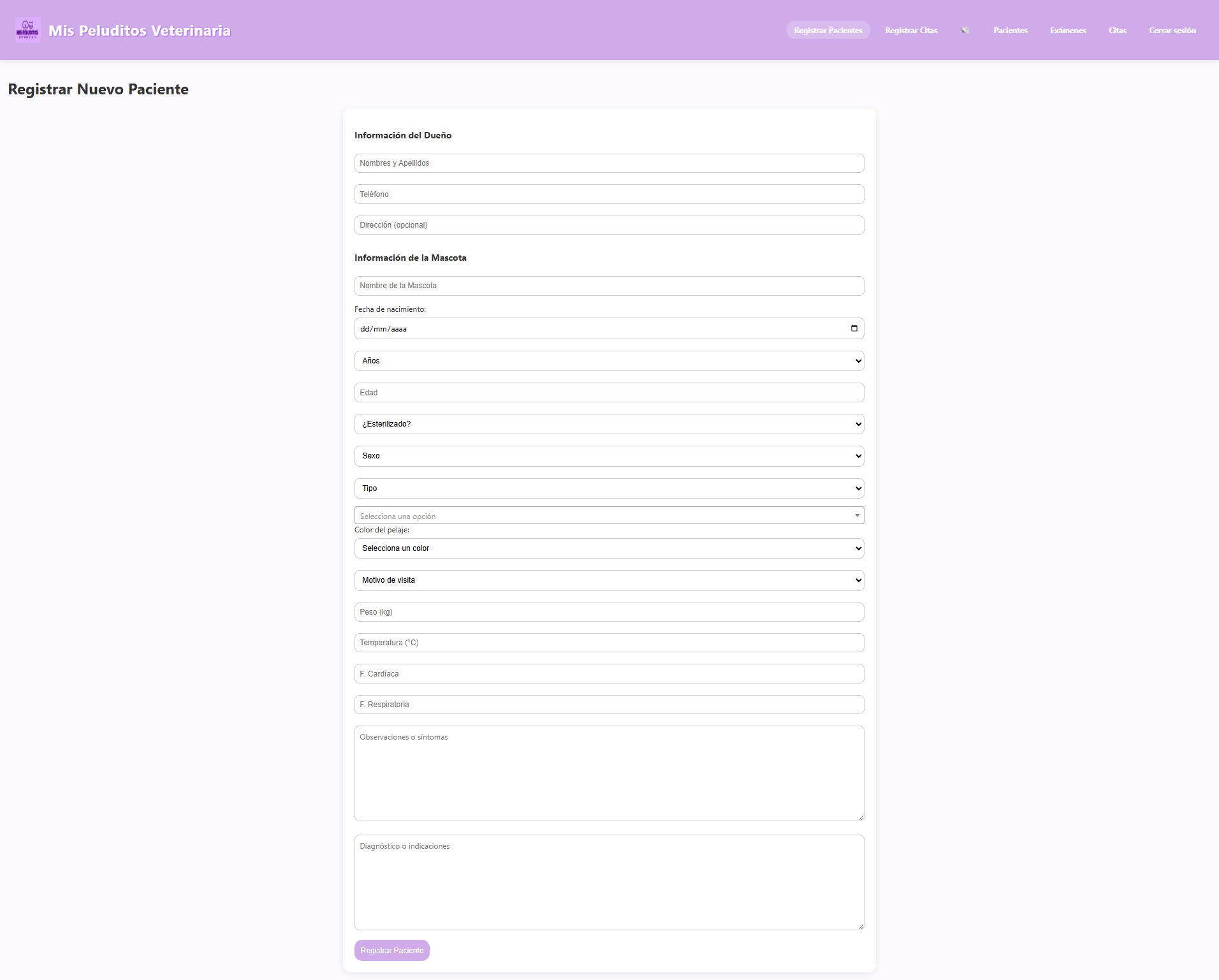This screenshot has height=980, width=1219.
Task: Open the Citas nav item
Action: [x=1118, y=30]
